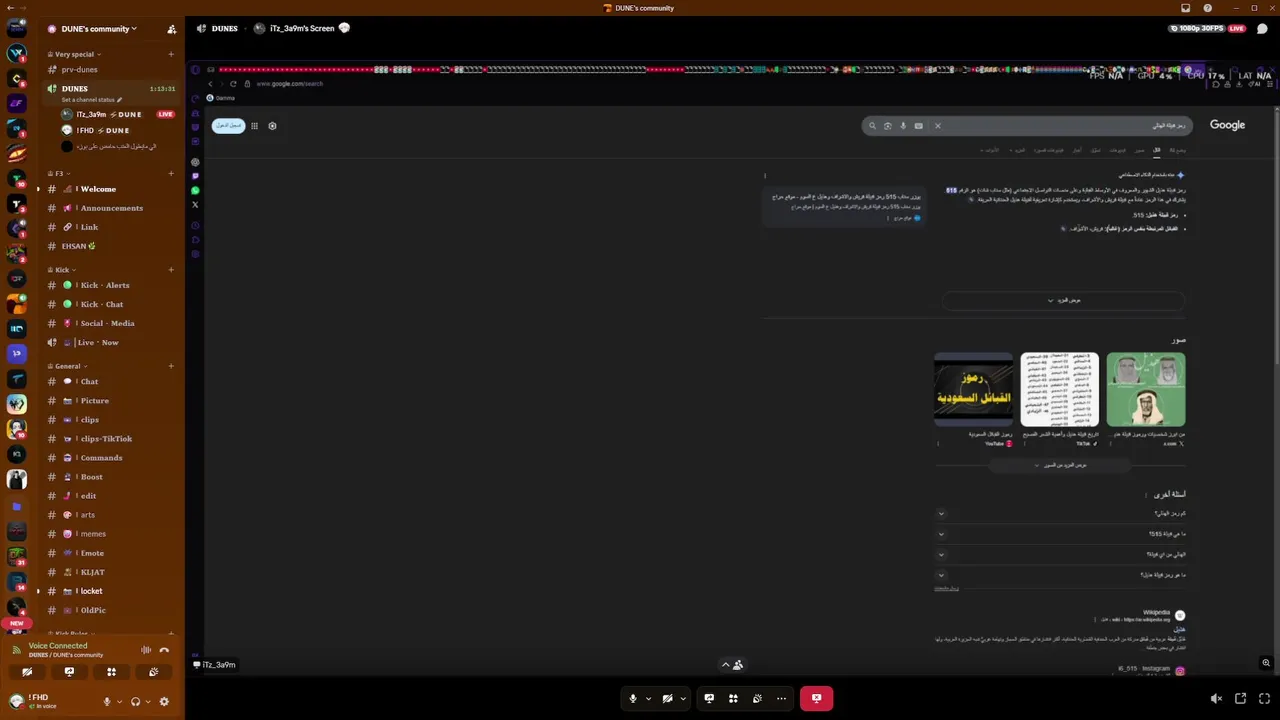
Task: Invite people using the add-member icon
Action: 172,29
